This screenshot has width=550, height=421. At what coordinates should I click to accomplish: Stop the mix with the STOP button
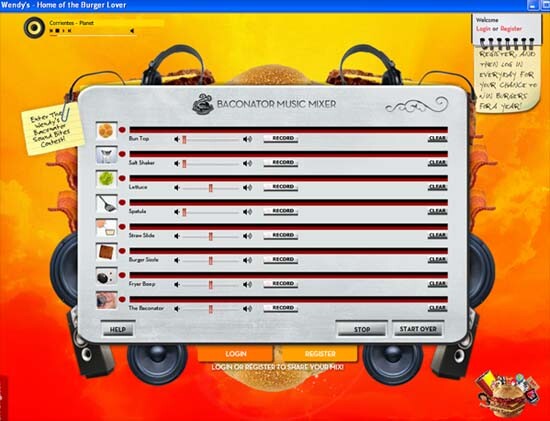pos(362,329)
